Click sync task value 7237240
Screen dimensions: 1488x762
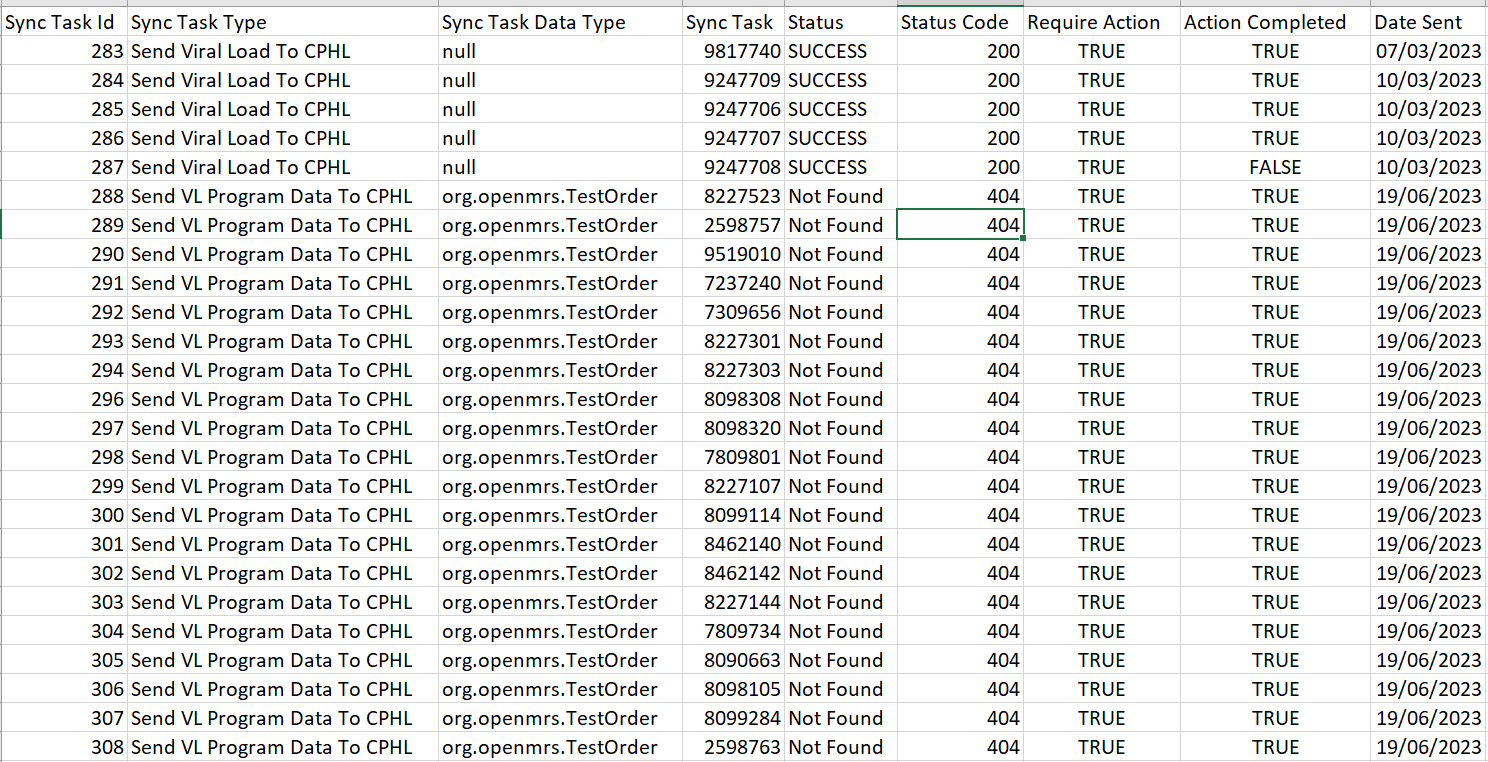coord(733,283)
